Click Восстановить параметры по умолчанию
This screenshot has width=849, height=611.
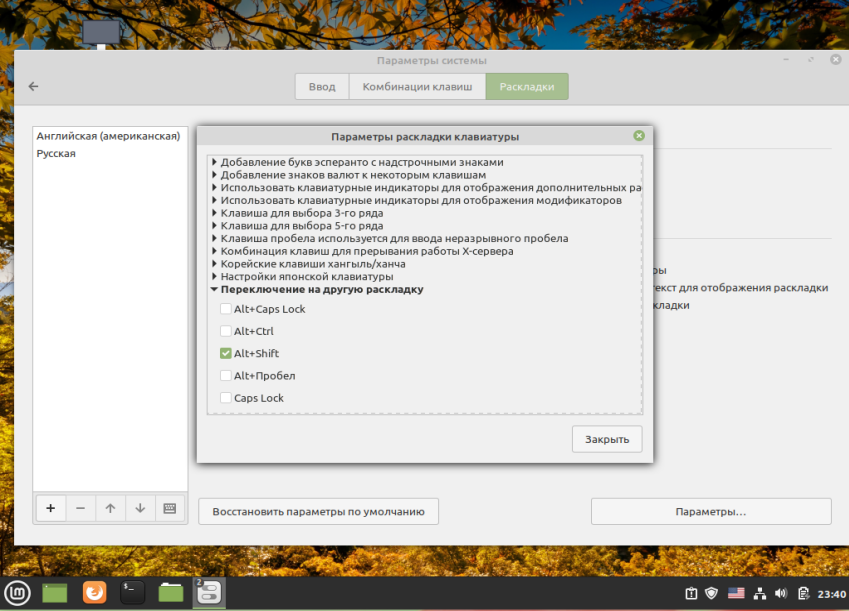[x=318, y=511]
